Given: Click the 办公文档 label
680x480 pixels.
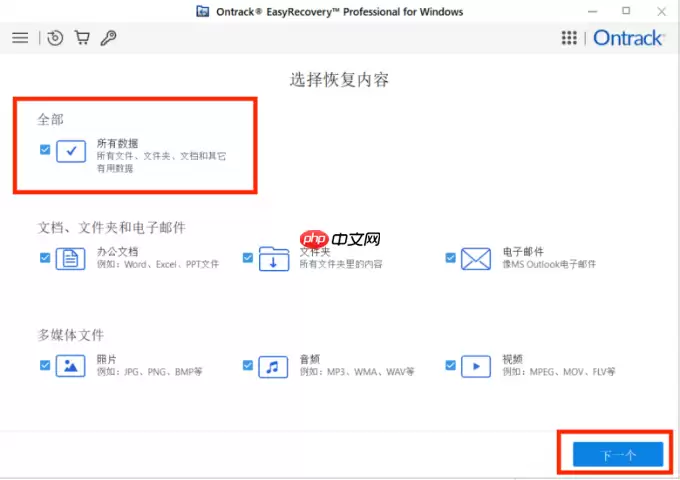Looking at the screenshot, I should pos(117,251).
